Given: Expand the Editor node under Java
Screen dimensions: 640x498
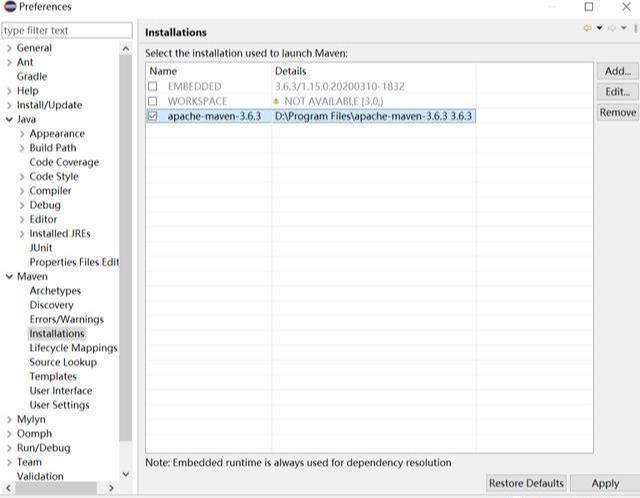Looking at the screenshot, I should (x=22, y=220).
